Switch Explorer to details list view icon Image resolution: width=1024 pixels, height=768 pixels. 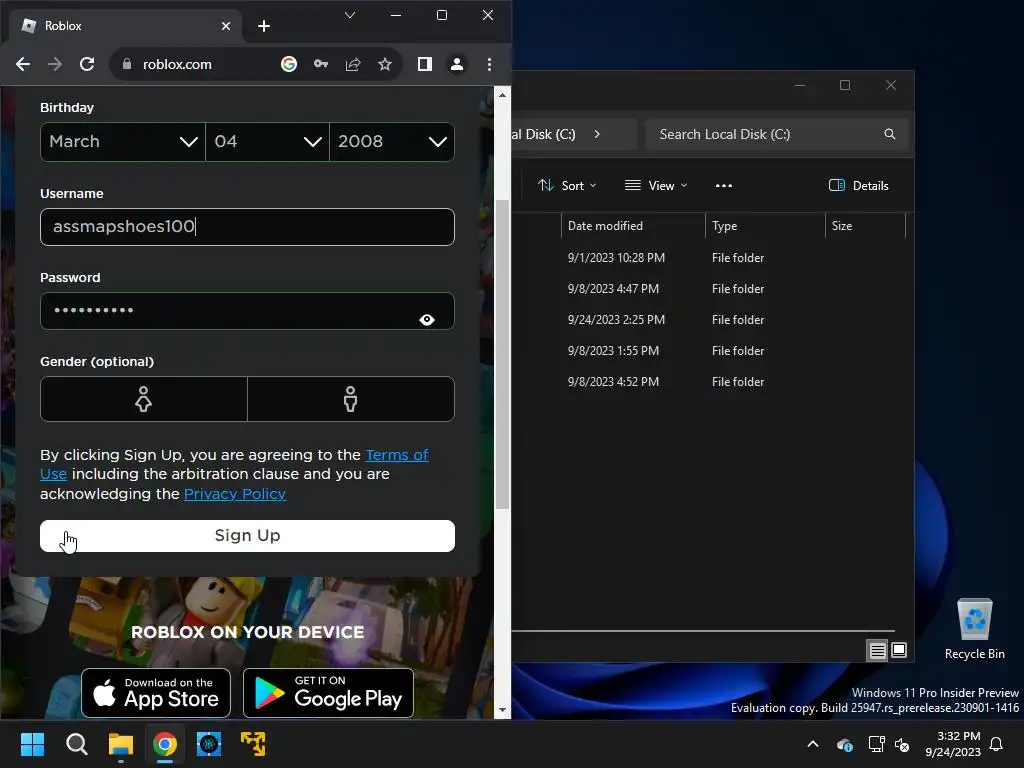coord(877,650)
